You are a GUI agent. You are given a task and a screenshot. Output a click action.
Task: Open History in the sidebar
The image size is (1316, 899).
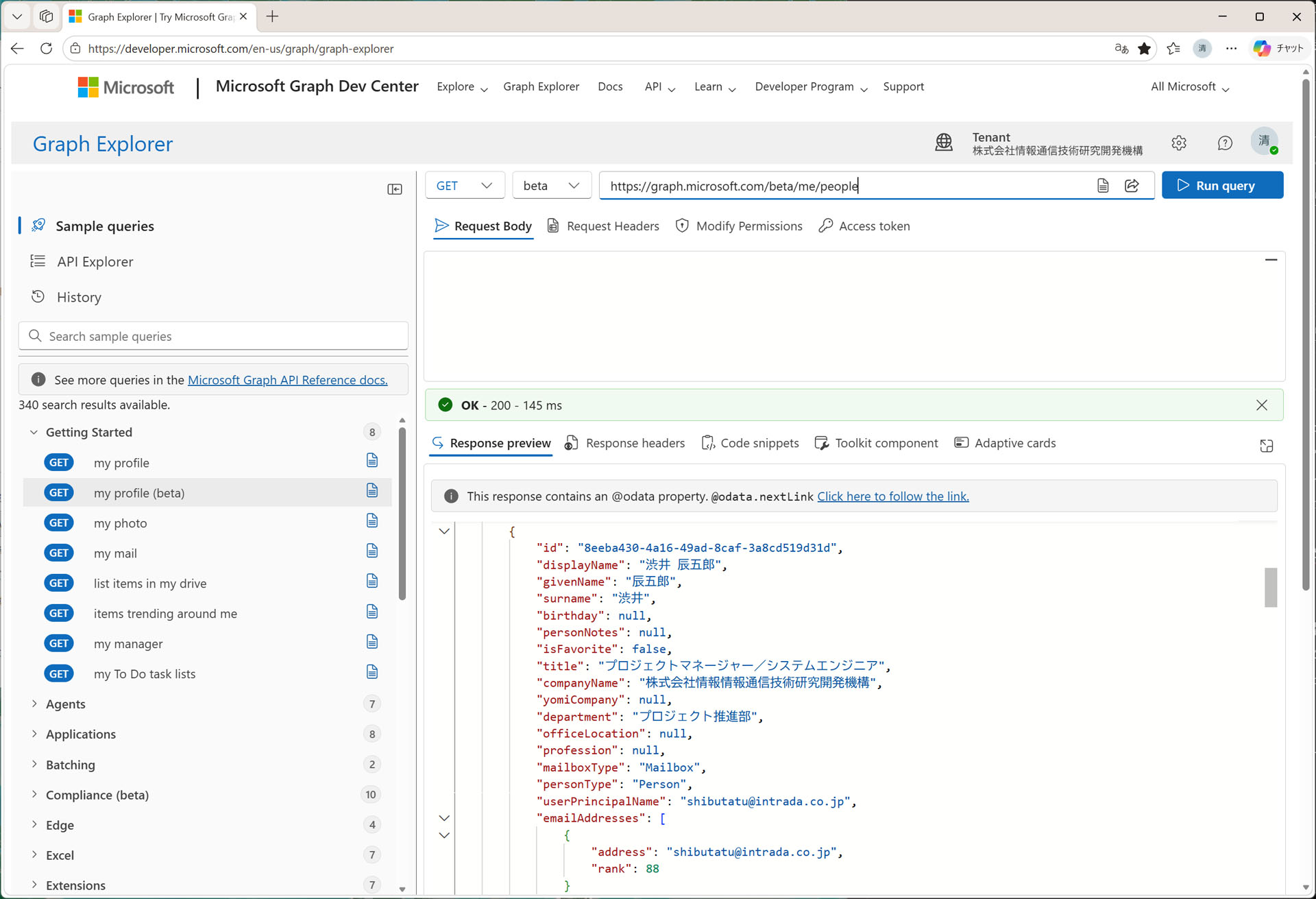(79, 297)
